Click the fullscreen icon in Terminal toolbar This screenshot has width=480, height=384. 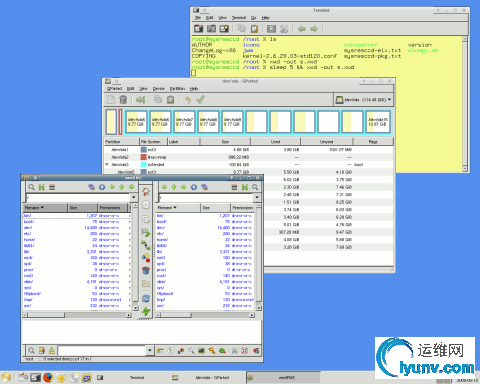pos(272,29)
